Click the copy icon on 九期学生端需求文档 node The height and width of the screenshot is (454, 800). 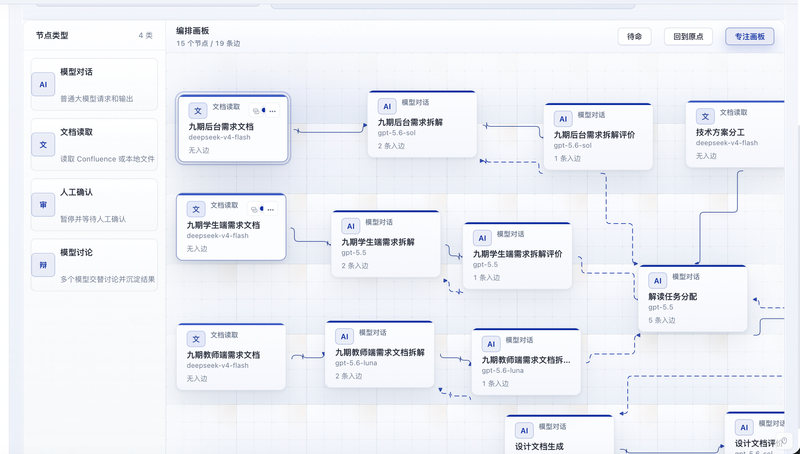click(x=254, y=209)
